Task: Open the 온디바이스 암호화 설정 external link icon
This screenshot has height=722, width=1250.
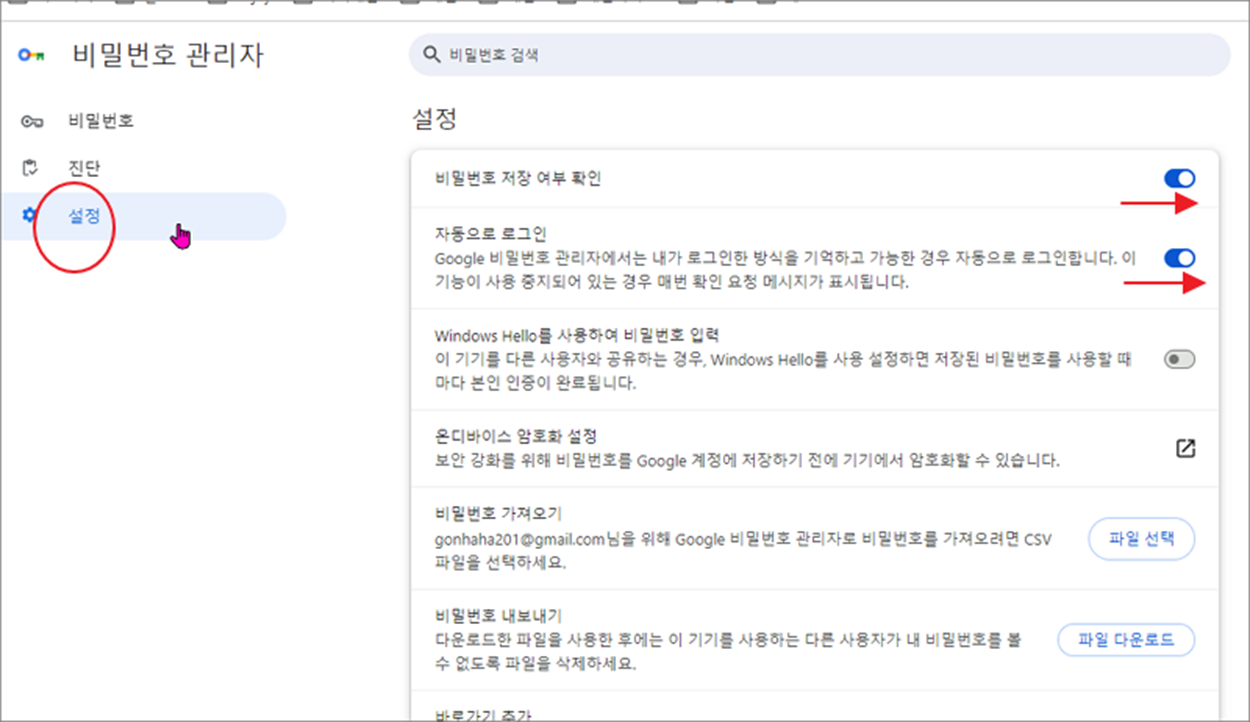Action: (x=1185, y=449)
